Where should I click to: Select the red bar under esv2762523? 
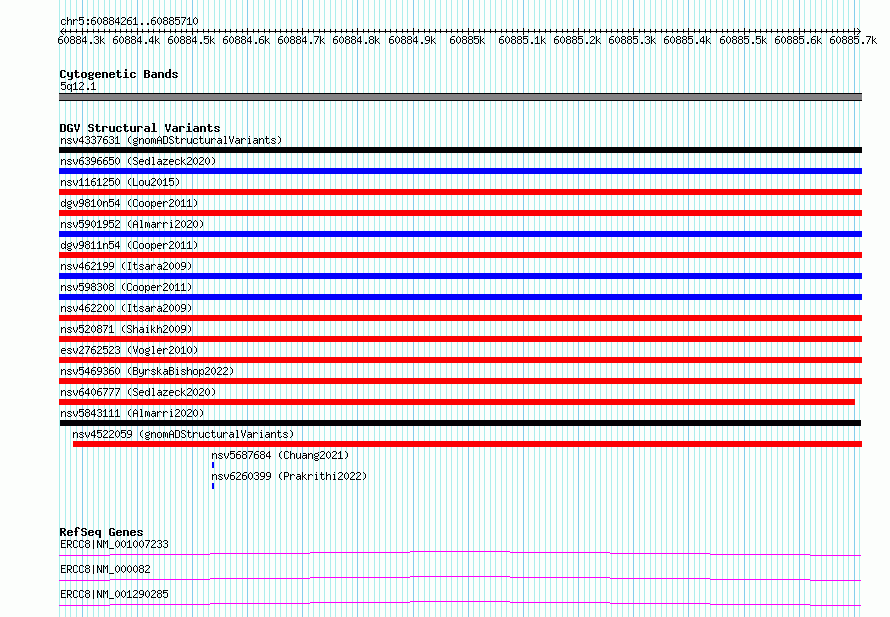coord(460,360)
